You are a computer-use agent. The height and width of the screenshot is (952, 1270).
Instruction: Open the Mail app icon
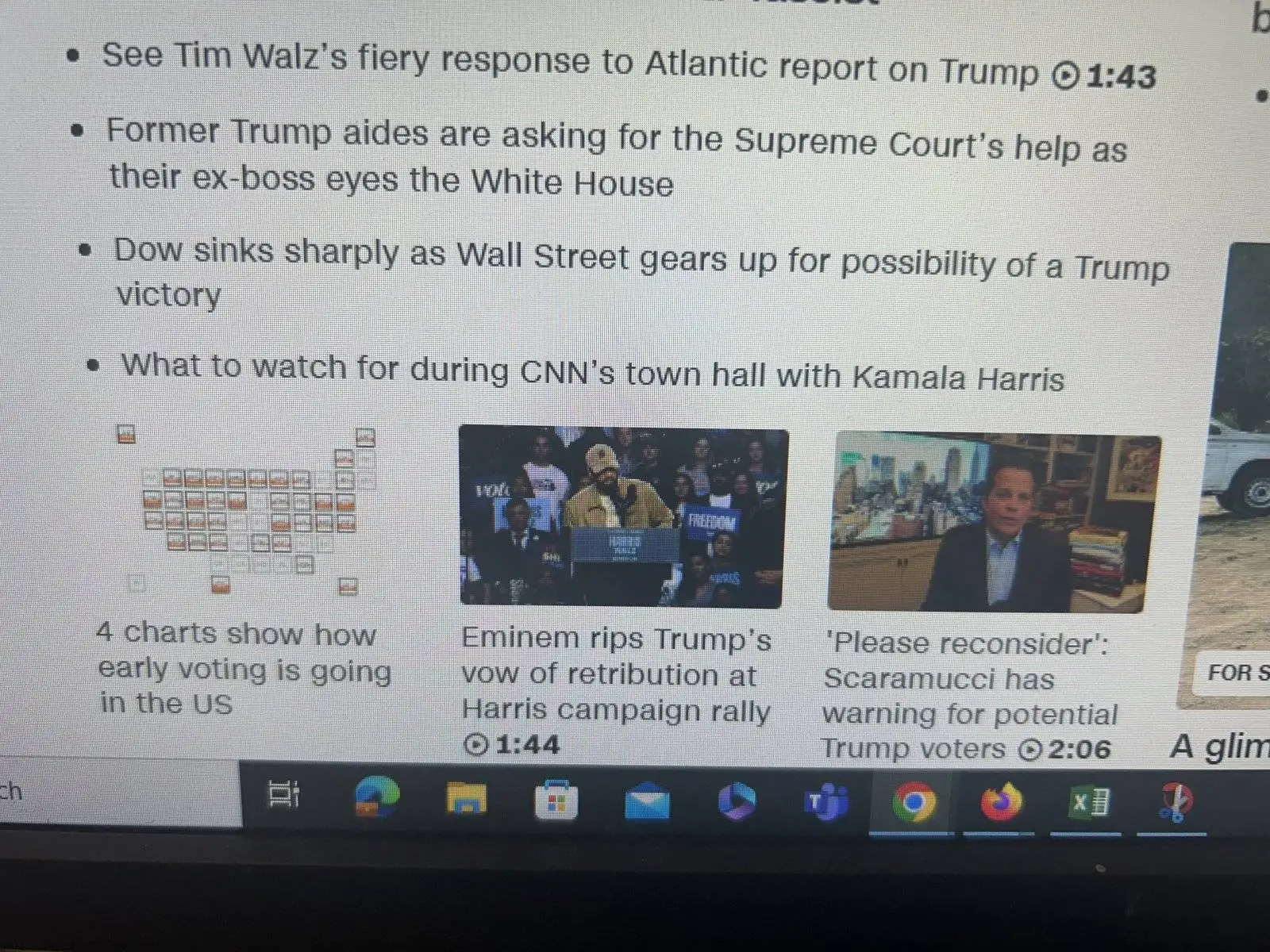coord(646,801)
